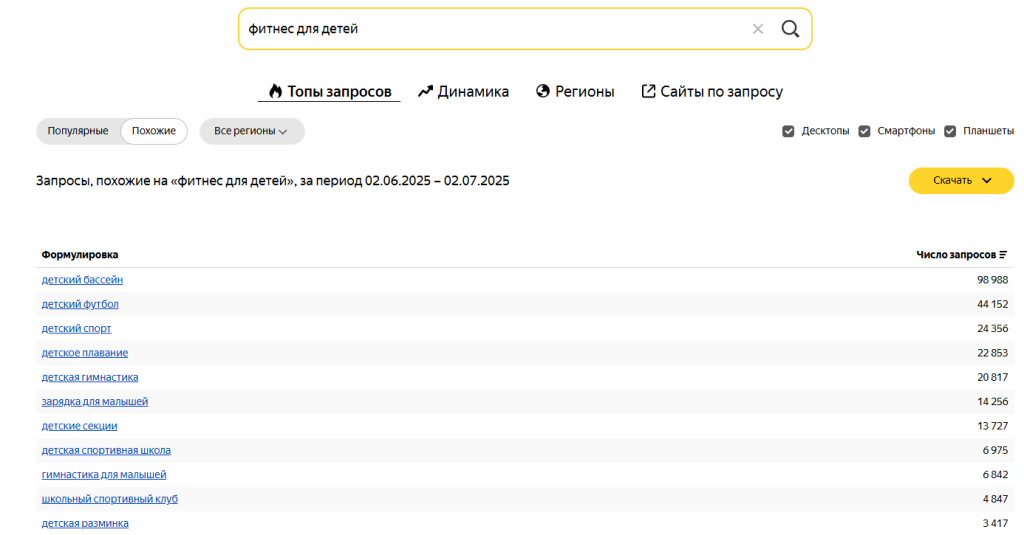Select the Похожие toggle option
Screen dimensions: 1024x535
pyautogui.click(x=154, y=131)
